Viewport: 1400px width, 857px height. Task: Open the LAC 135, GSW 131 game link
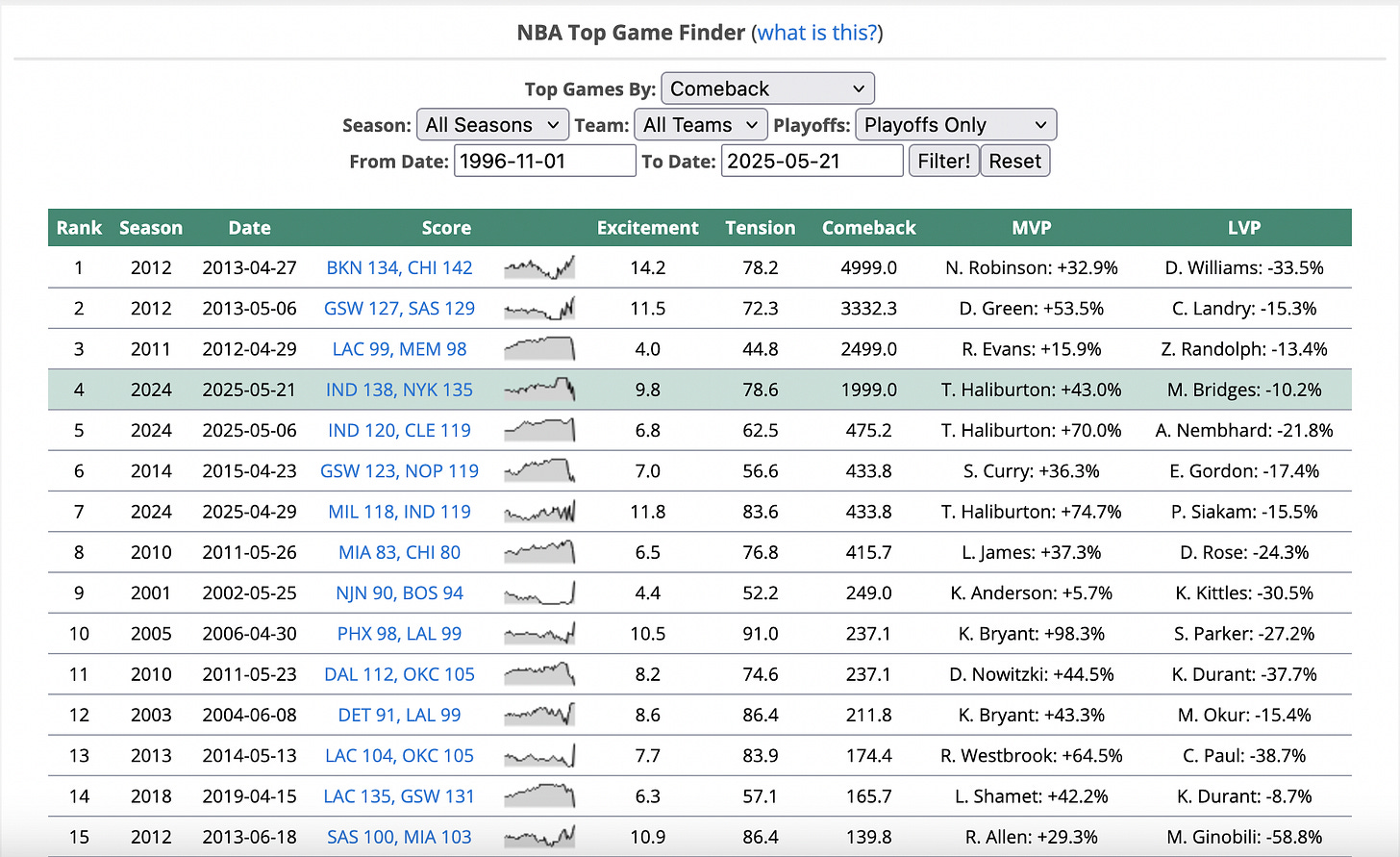399,796
